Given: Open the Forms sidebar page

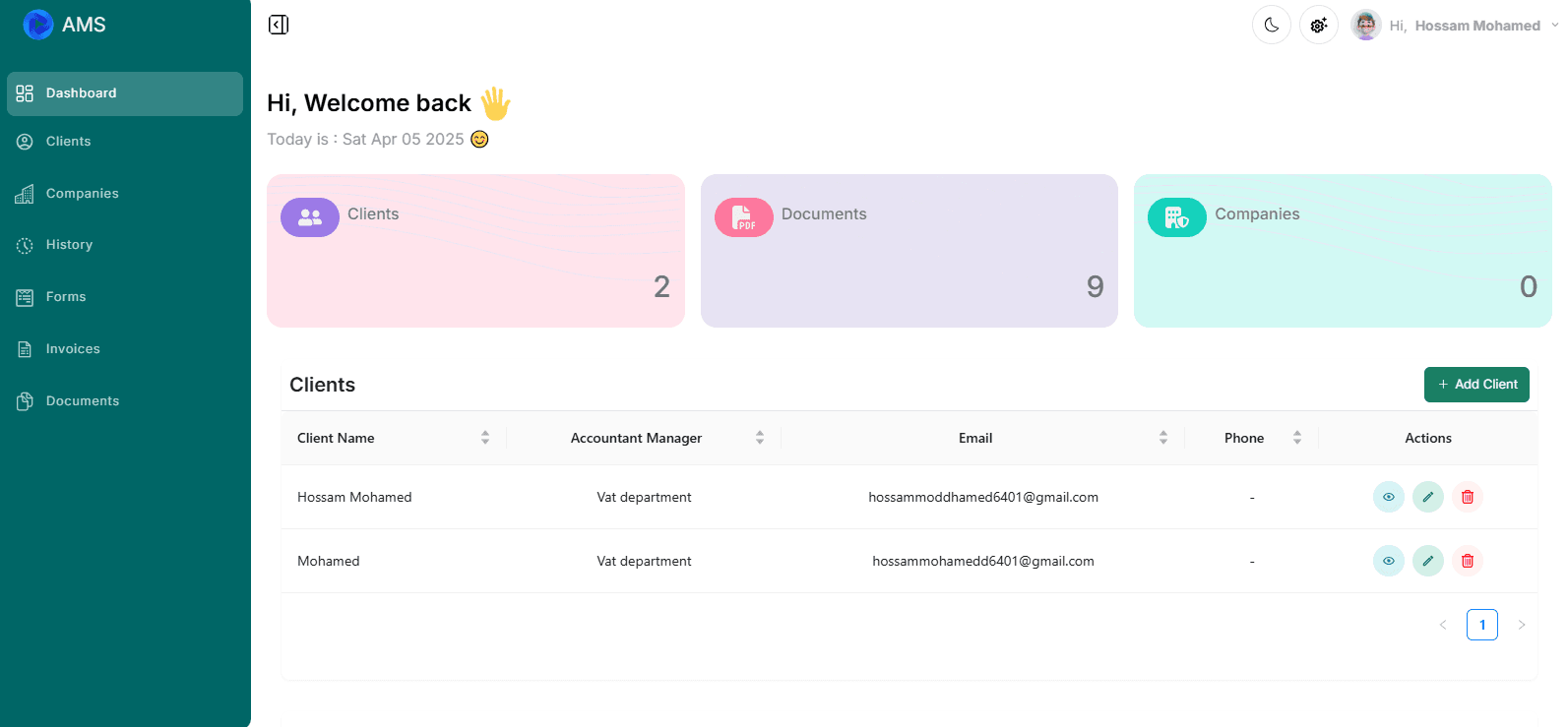Looking at the screenshot, I should coord(125,297).
